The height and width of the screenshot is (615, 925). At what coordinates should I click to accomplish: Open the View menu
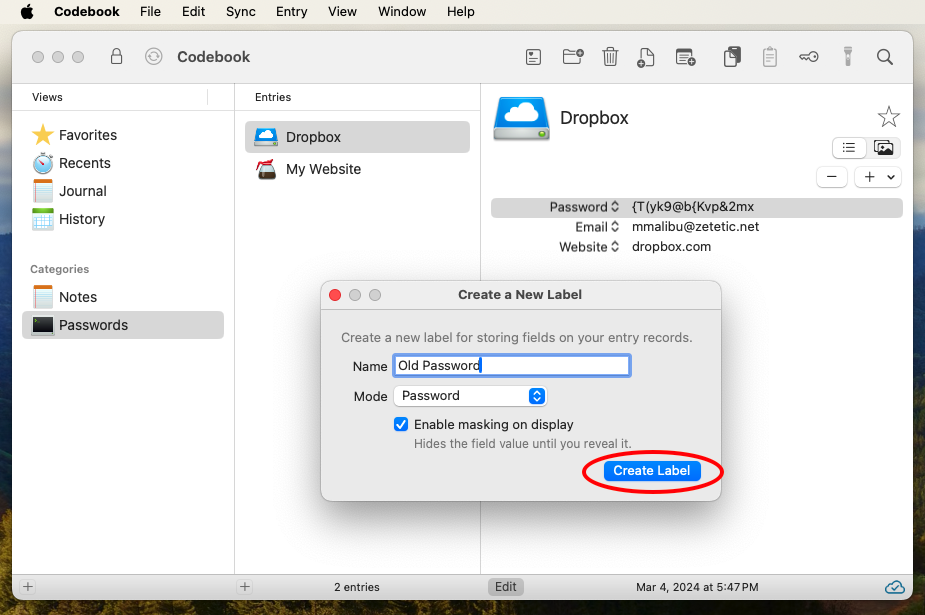pos(342,12)
